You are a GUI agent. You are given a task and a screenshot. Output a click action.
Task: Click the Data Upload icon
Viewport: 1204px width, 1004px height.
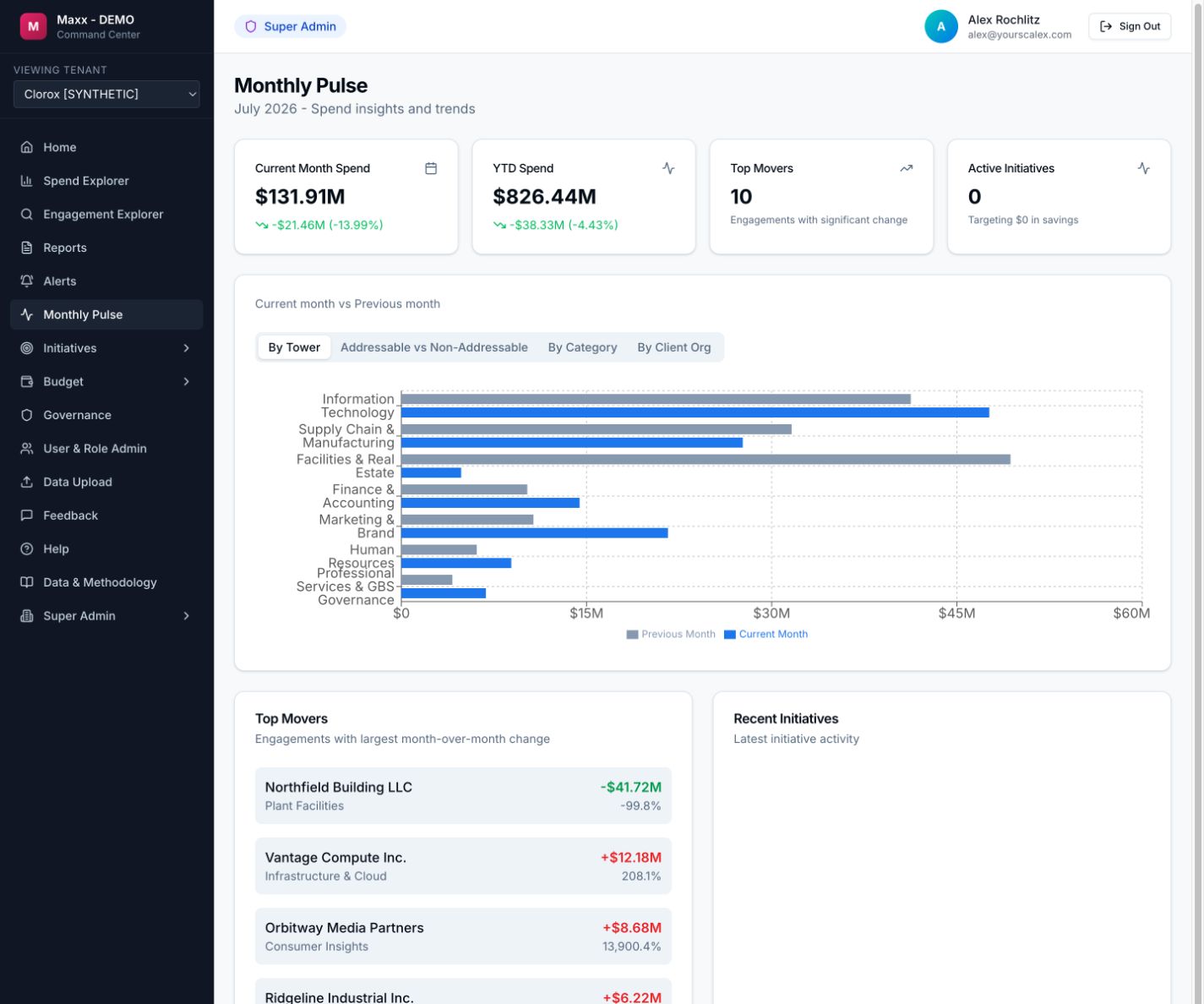27,482
